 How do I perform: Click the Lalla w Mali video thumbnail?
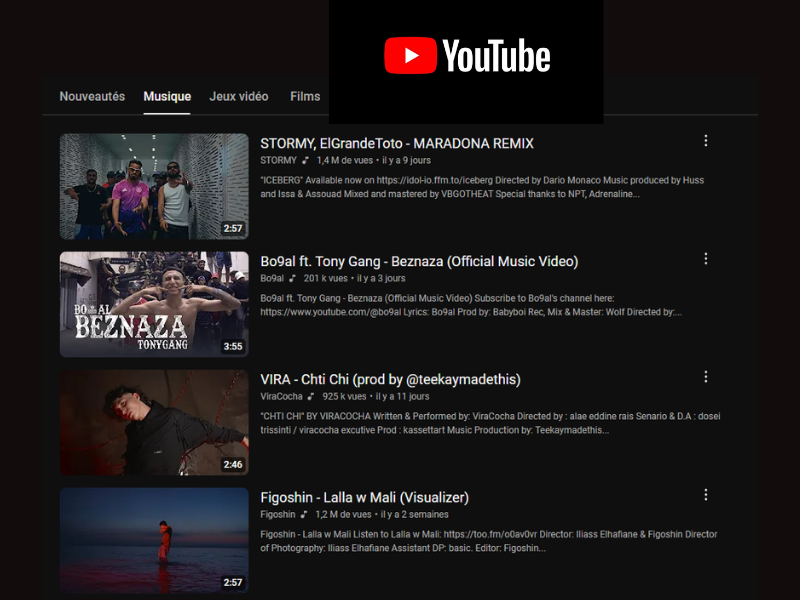click(x=153, y=541)
